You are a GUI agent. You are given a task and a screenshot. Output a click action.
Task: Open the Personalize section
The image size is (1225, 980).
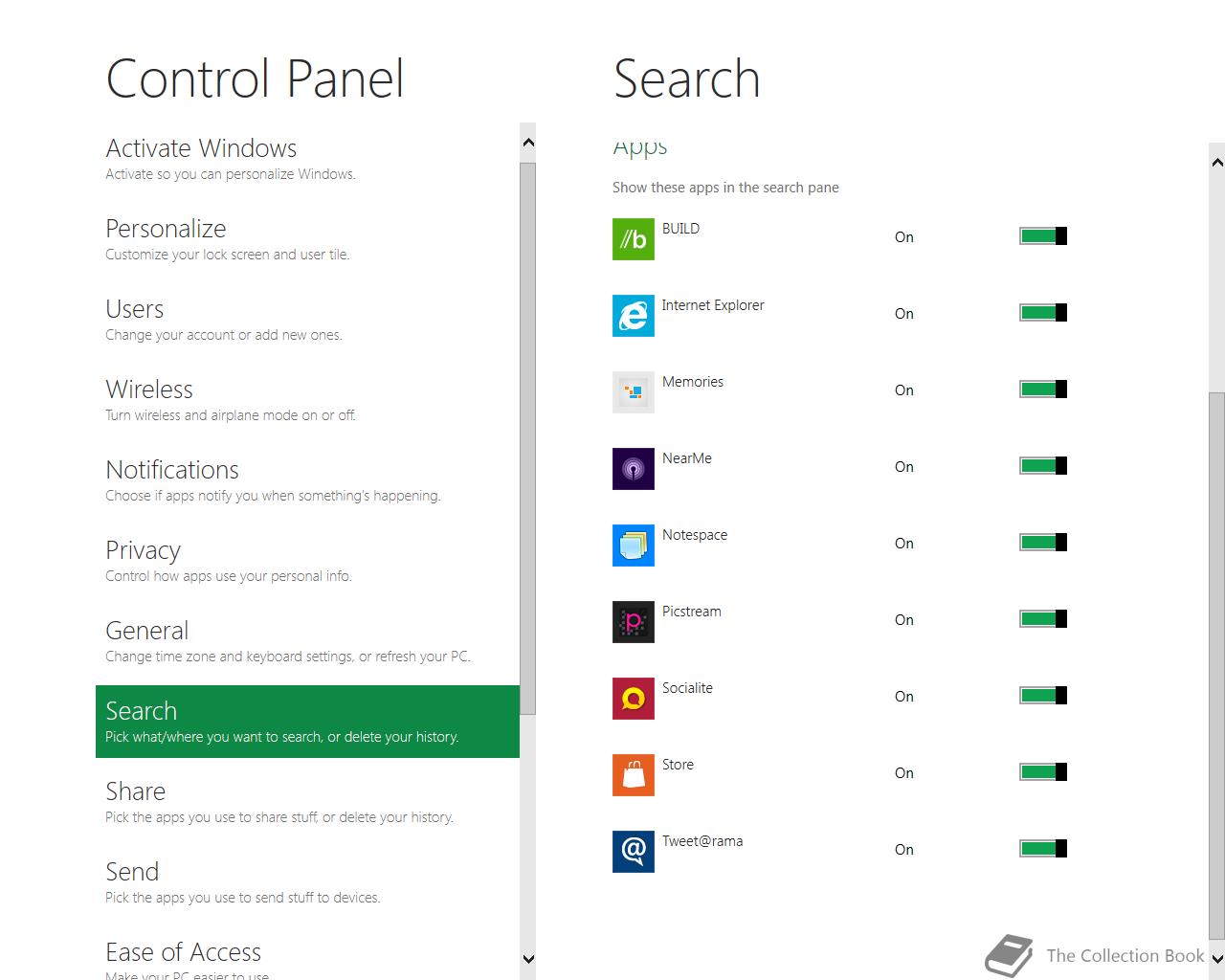307,239
